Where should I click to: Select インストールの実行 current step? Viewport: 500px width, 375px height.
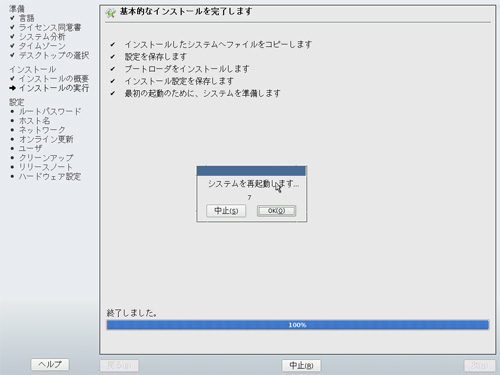click(54, 88)
